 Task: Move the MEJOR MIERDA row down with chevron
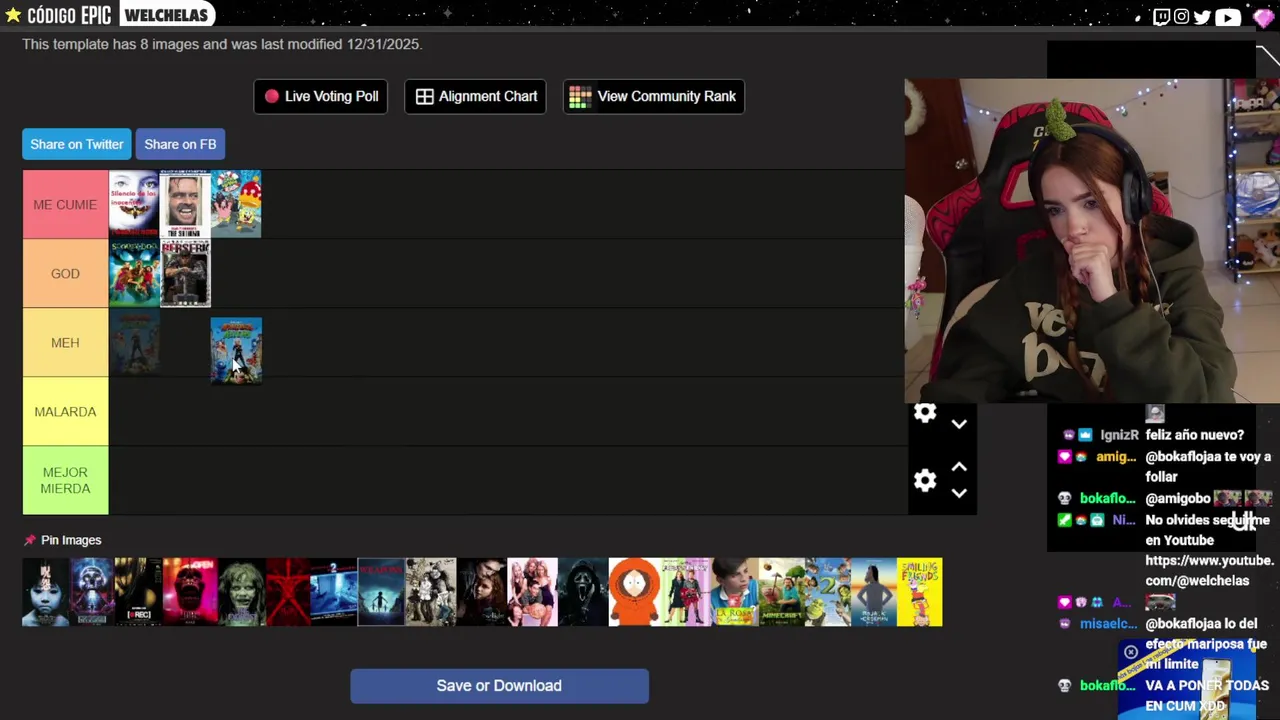pyautogui.click(x=959, y=493)
